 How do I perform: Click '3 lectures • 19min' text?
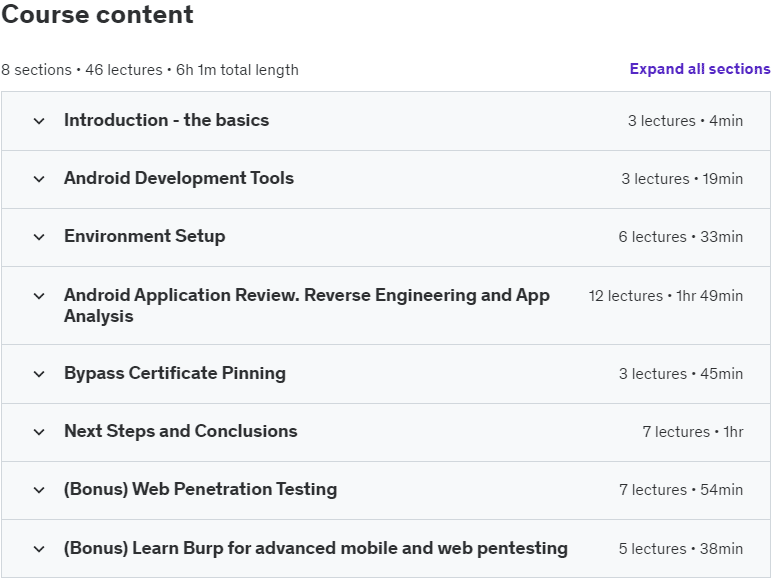[x=682, y=179]
